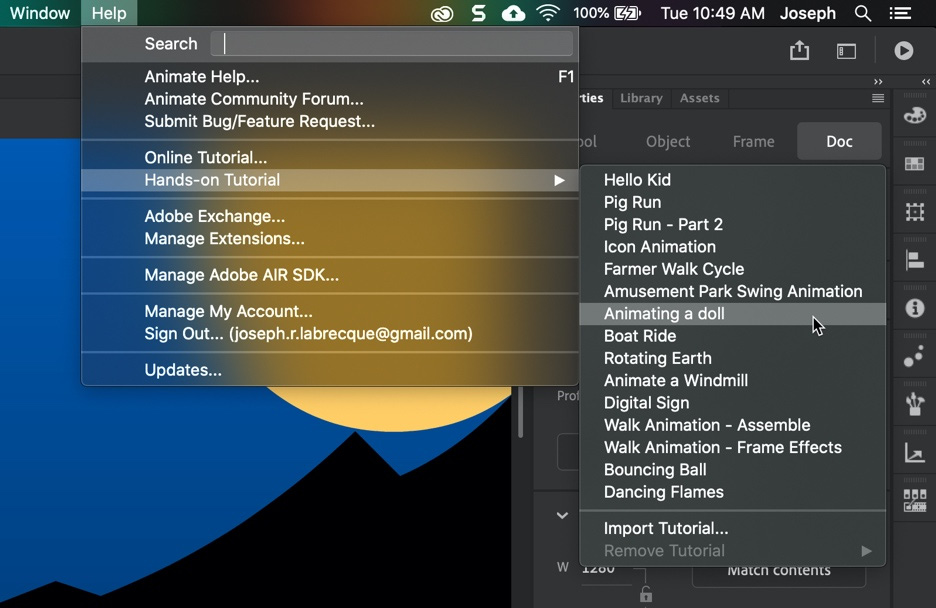Choose the Digital Sign tutorial
The width and height of the screenshot is (936, 608).
point(732,403)
